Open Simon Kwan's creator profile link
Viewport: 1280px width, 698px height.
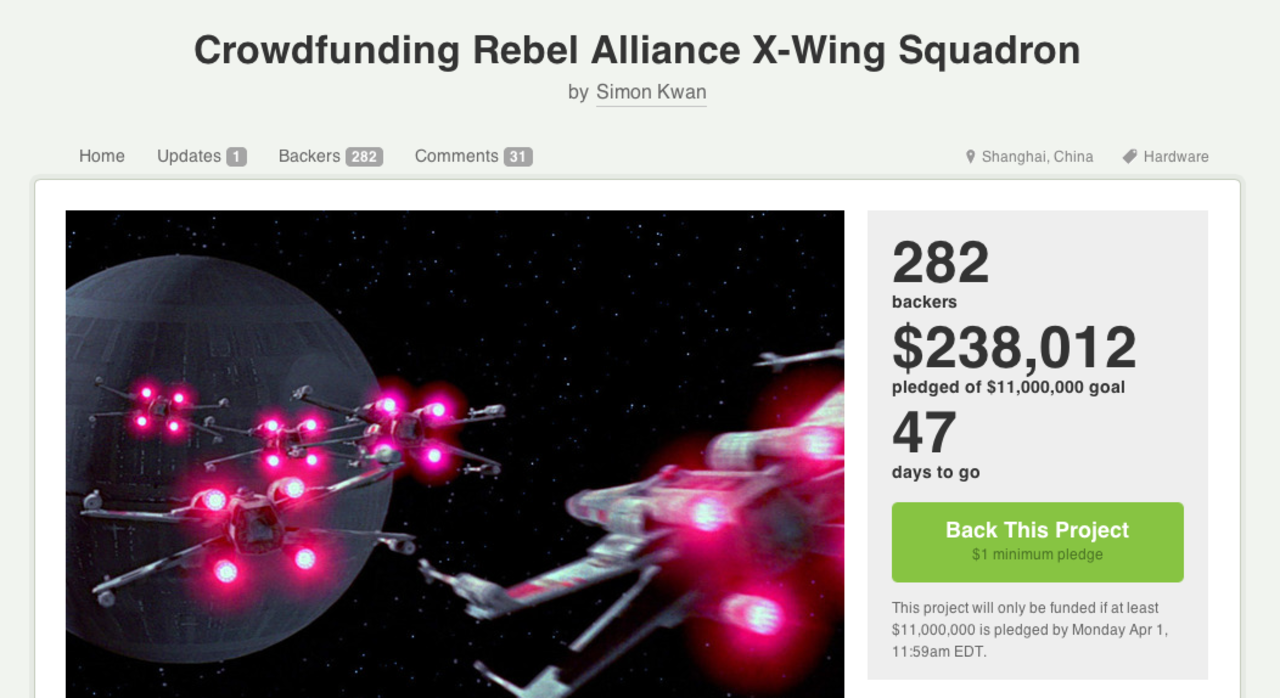pyautogui.click(x=651, y=92)
